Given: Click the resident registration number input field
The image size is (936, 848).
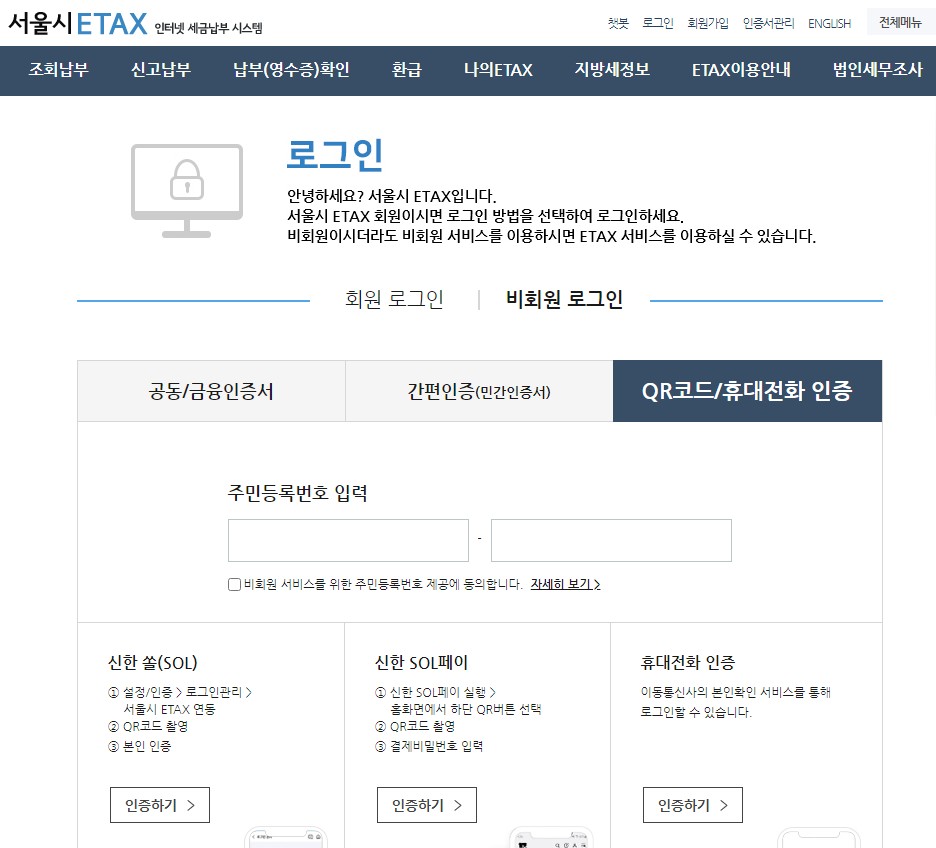Looking at the screenshot, I should [347, 540].
